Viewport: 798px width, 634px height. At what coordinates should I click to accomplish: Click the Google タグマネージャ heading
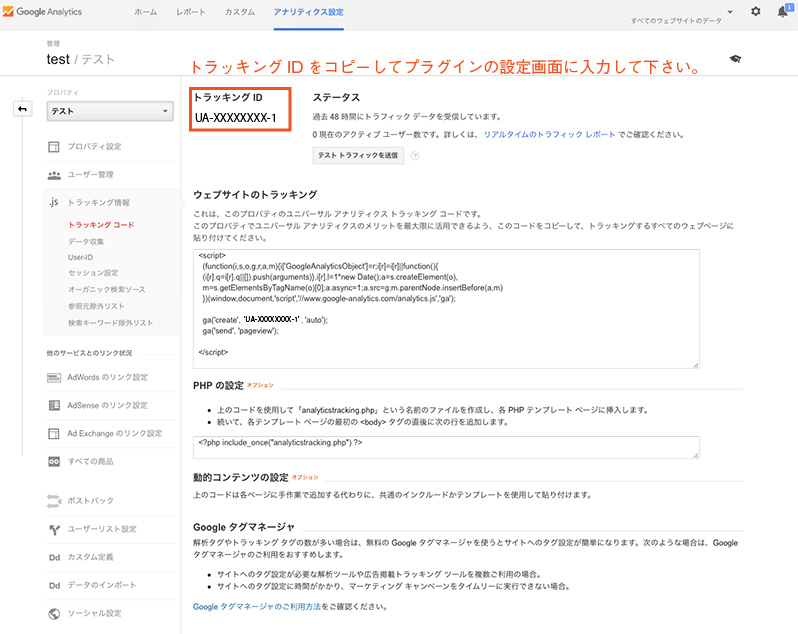(244, 527)
